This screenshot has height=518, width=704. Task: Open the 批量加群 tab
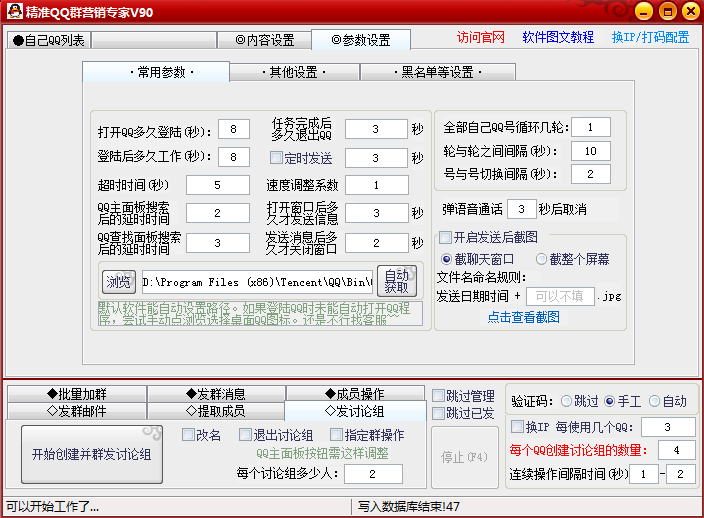tap(77, 394)
